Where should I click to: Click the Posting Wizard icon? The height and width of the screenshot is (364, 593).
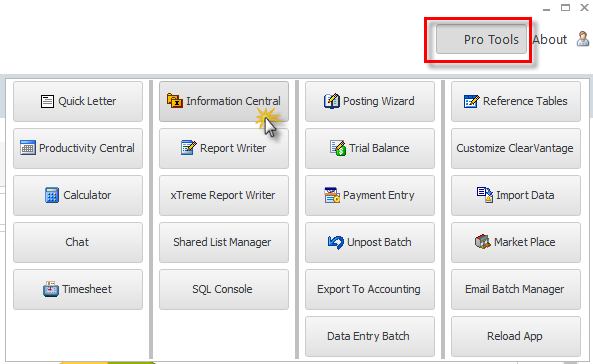332,101
